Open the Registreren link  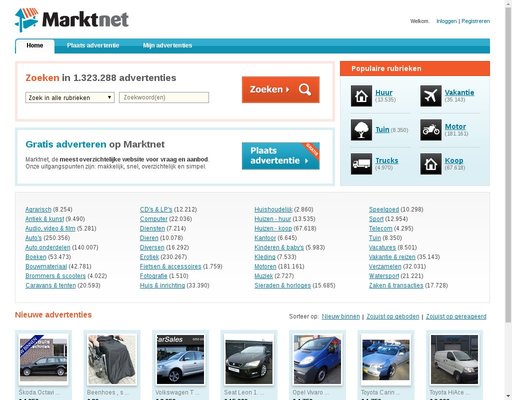pyautogui.click(x=476, y=21)
